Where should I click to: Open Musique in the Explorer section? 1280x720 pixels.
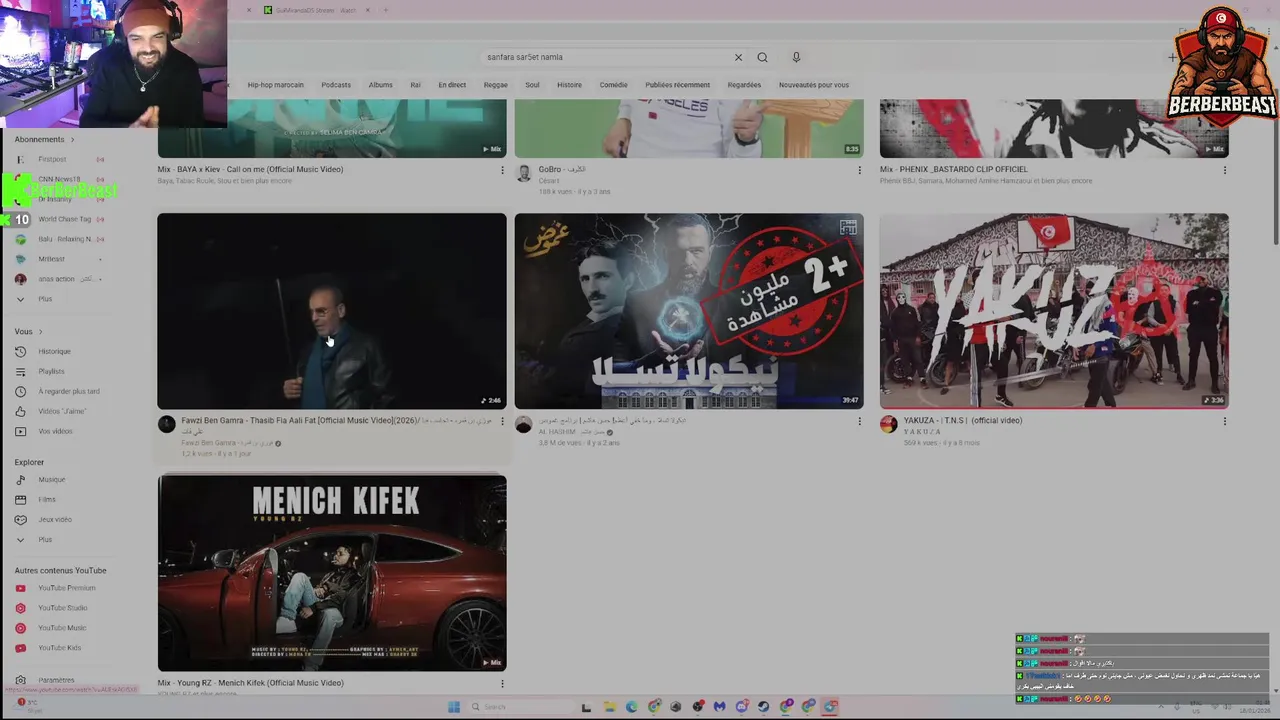pos(42,479)
